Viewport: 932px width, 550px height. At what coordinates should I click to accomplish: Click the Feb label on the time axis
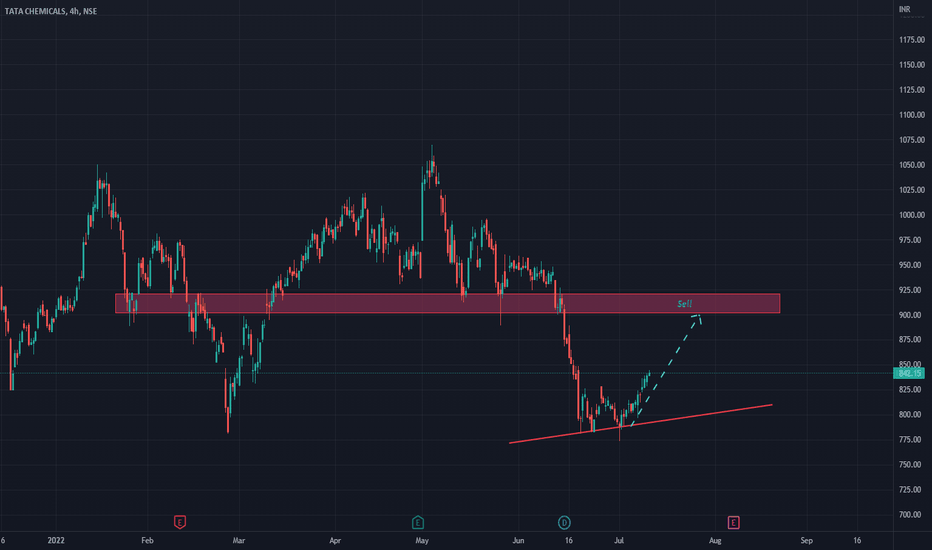(x=147, y=540)
